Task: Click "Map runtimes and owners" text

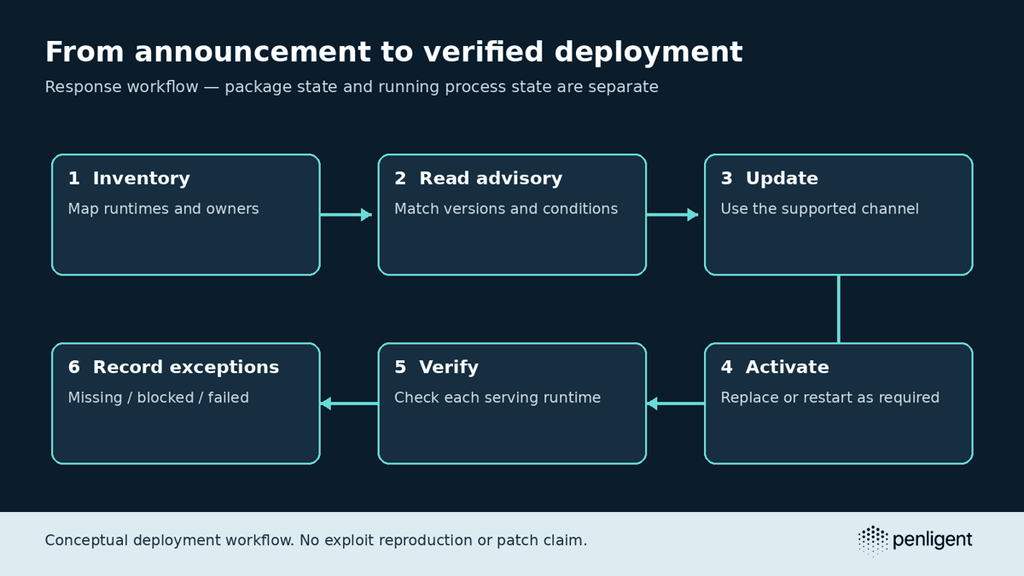Action: click(x=163, y=209)
